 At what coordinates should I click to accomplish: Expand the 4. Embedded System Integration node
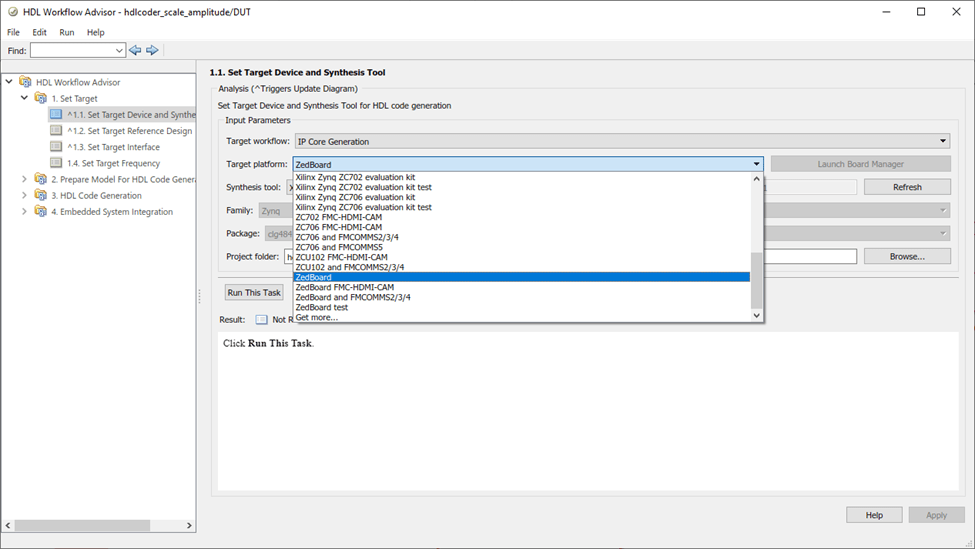pos(24,211)
